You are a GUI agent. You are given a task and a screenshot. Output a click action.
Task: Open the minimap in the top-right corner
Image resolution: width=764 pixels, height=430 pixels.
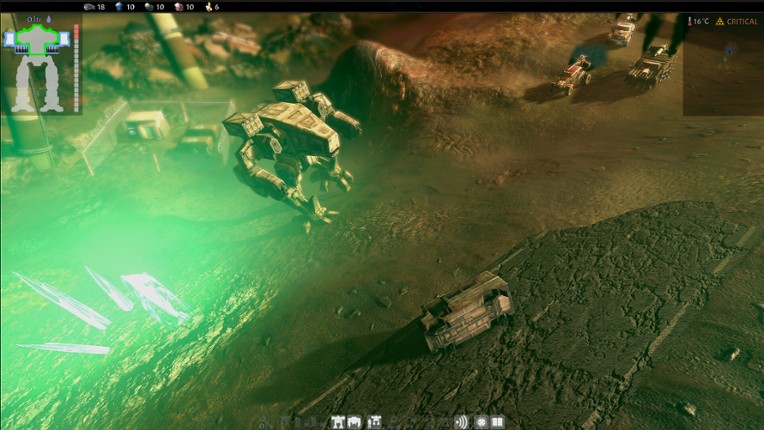(x=723, y=72)
